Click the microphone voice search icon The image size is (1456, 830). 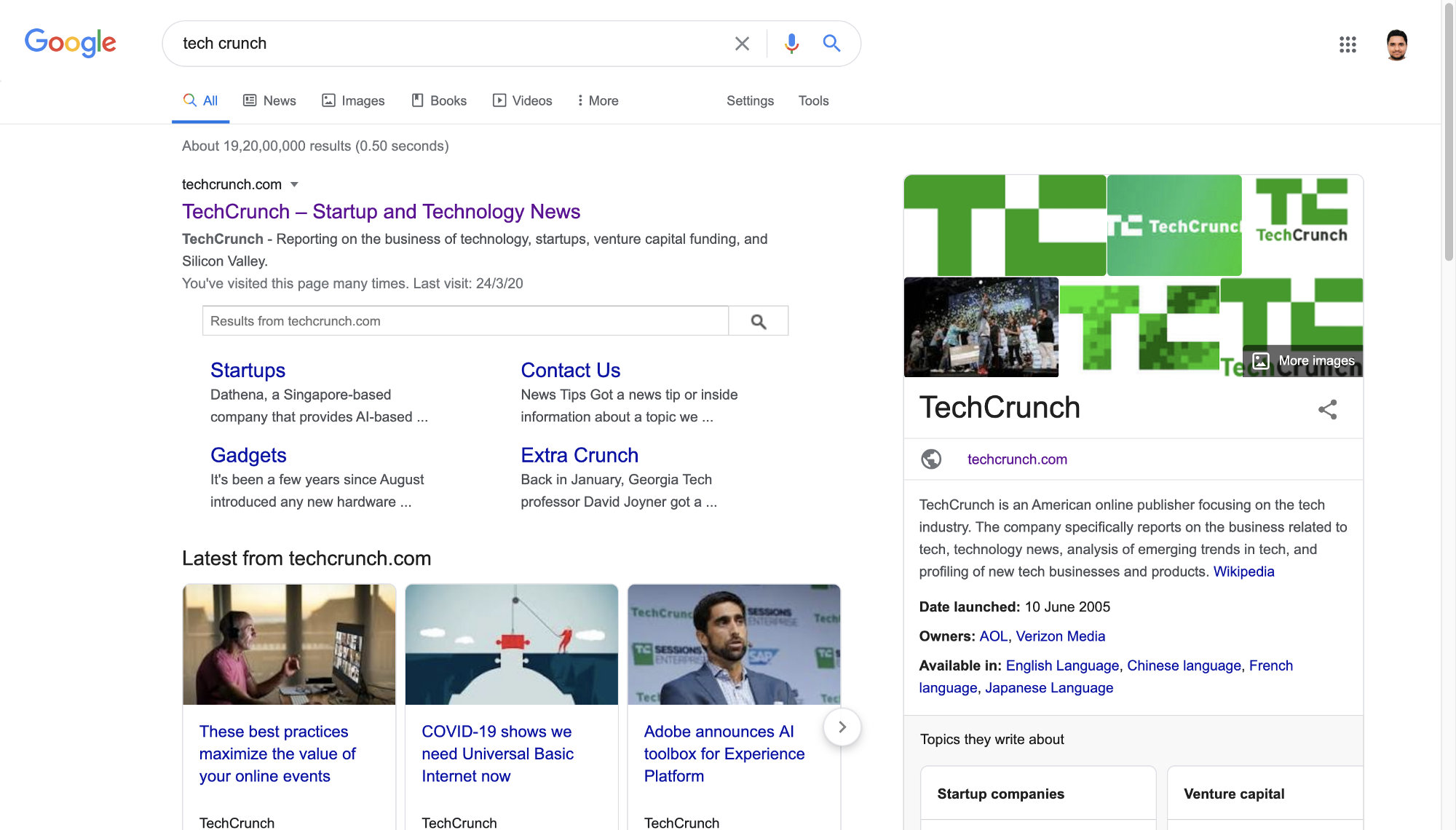791,44
